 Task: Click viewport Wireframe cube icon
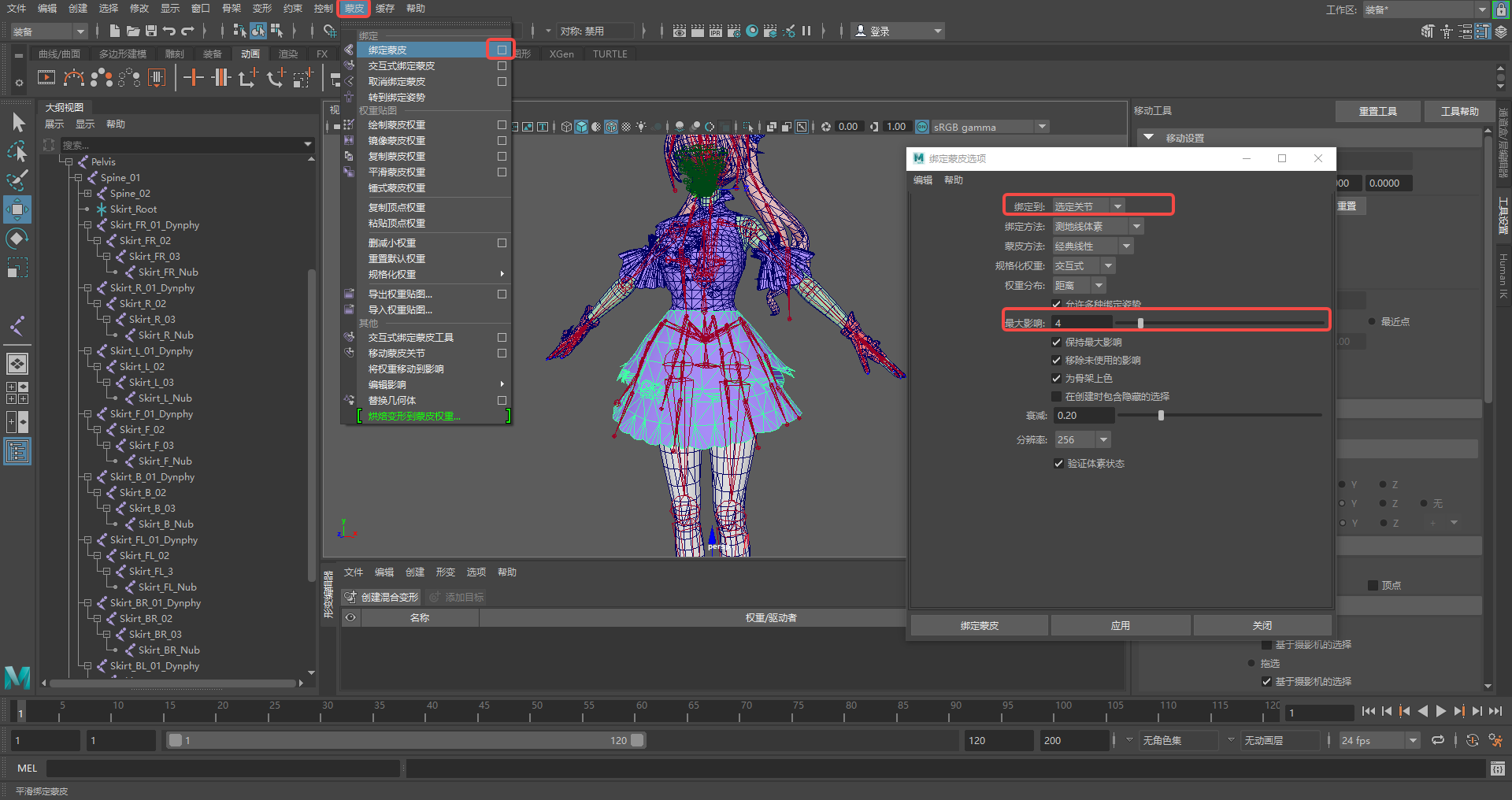click(x=566, y=127)
